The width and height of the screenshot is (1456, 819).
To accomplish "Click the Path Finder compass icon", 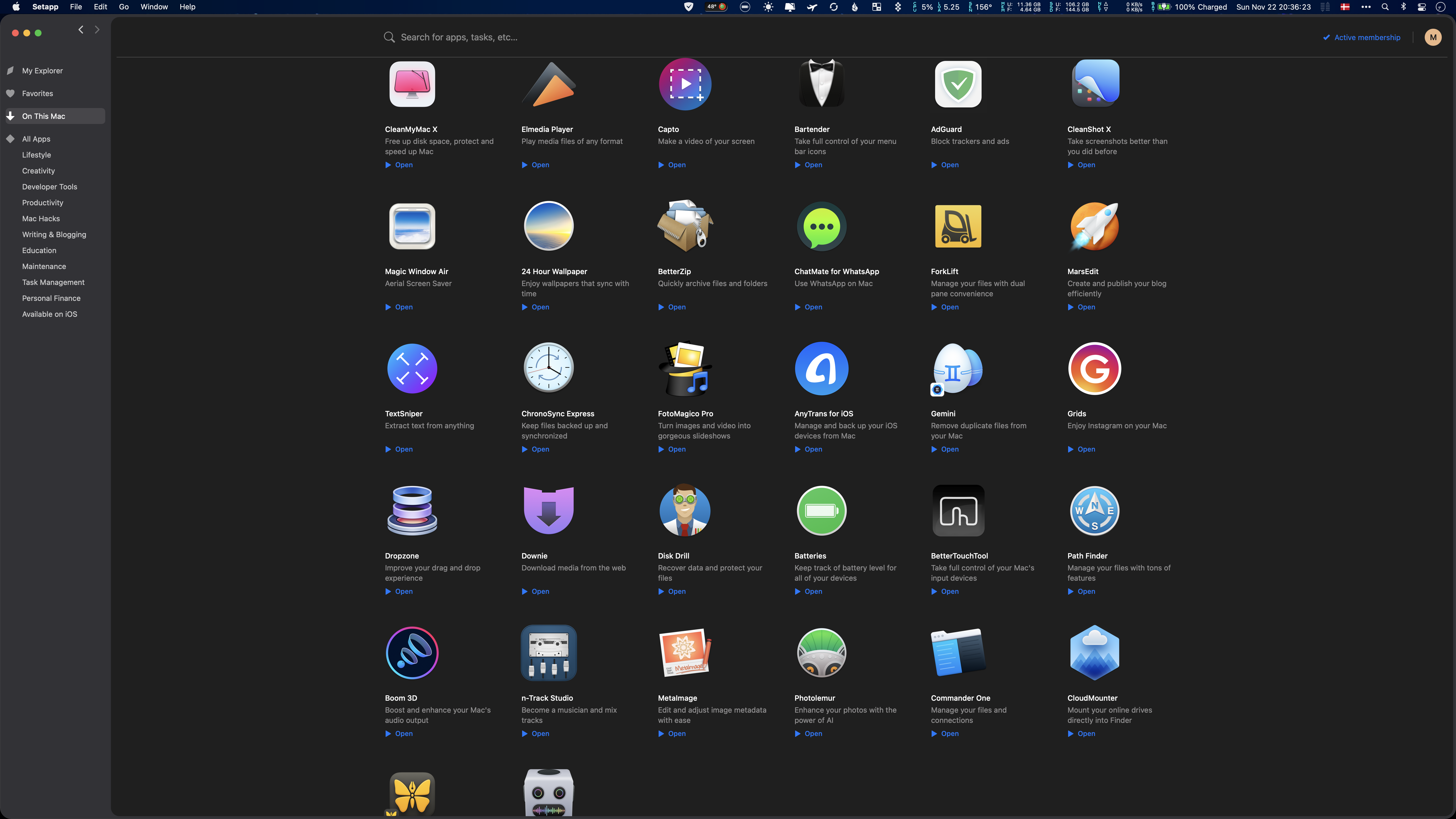I will coord(1095,510).
